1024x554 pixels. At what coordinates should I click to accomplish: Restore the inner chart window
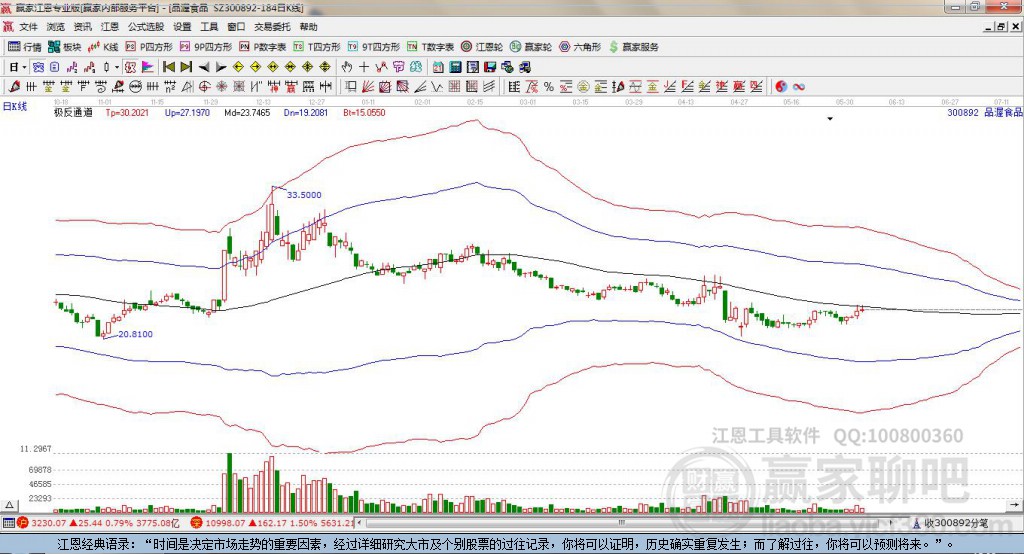(x=1001, y=27)
